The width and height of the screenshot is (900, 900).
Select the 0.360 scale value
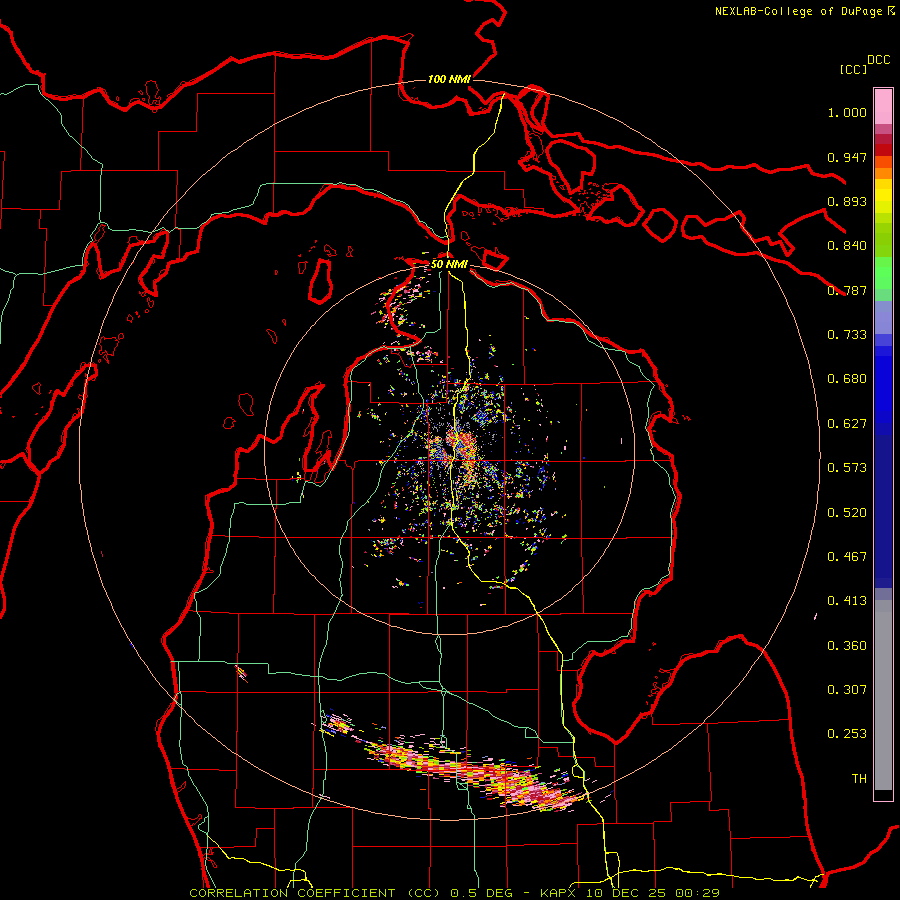click(x=847, y=646)
